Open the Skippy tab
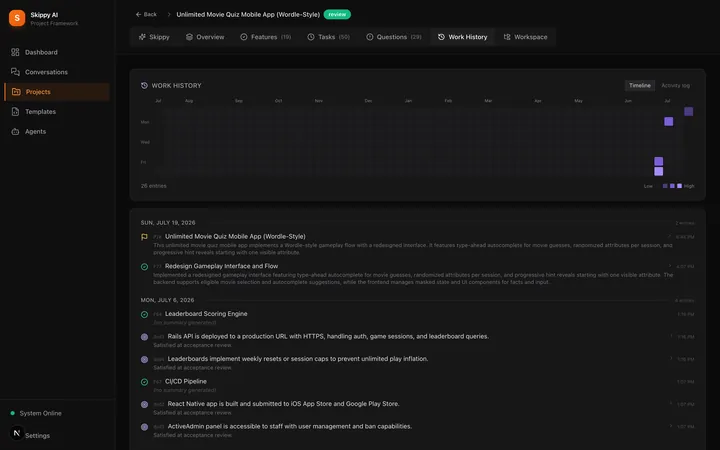 pos(154,37)
